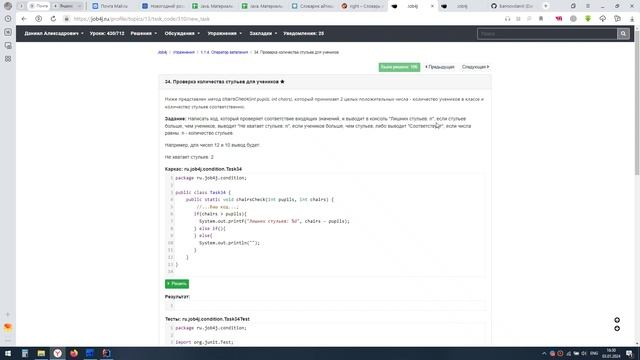Show hidden system tray icons
Image resolution: width=640 pixels, height=360 pixels.
click(x=544, y=353)
